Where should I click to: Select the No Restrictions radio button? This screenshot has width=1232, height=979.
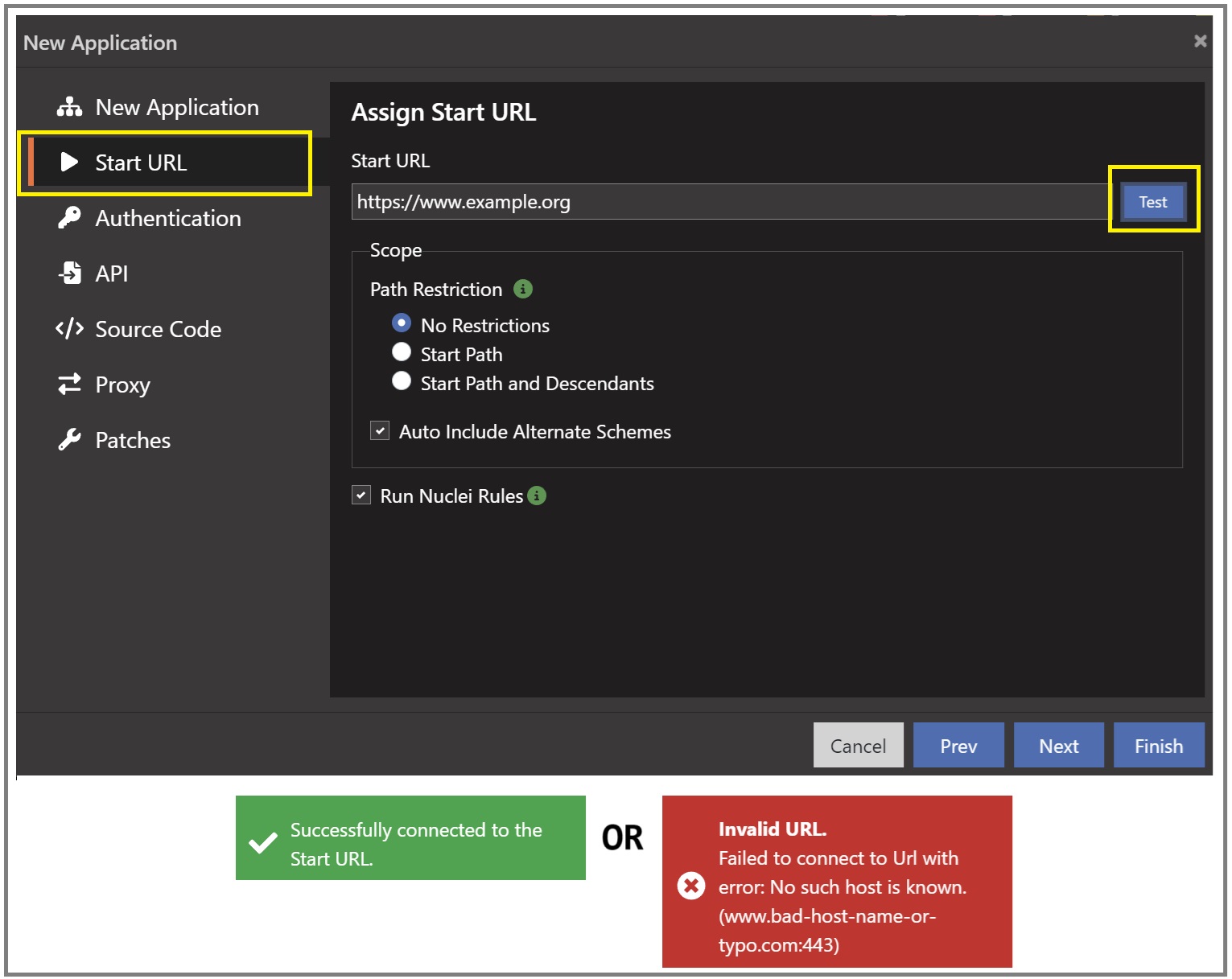[402, 323]
